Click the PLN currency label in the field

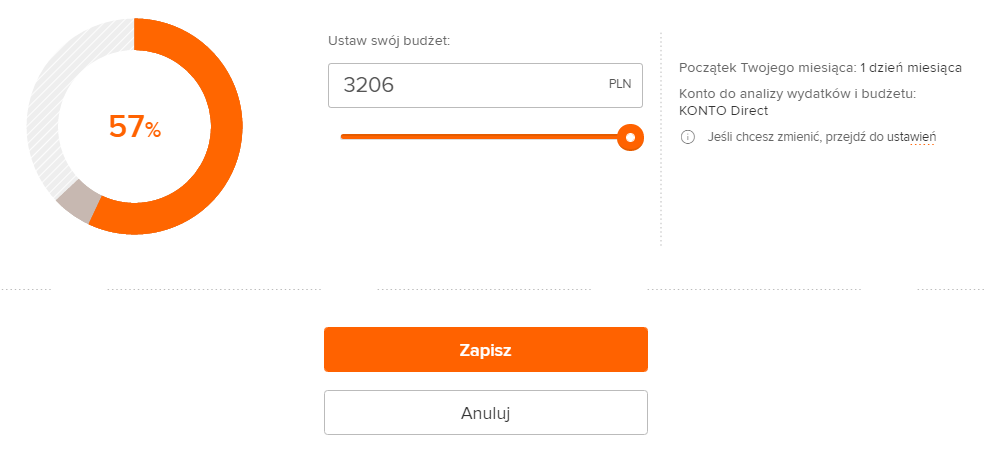click(620, 84)
